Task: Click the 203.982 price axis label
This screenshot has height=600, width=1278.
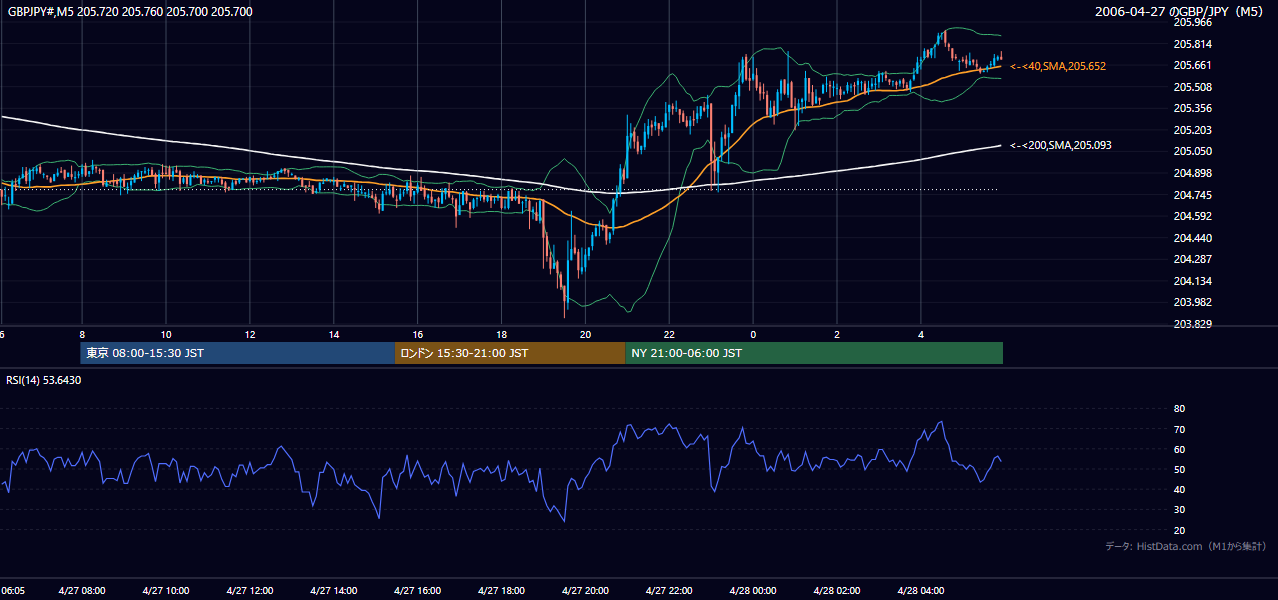Action: tap(1193, 302)
